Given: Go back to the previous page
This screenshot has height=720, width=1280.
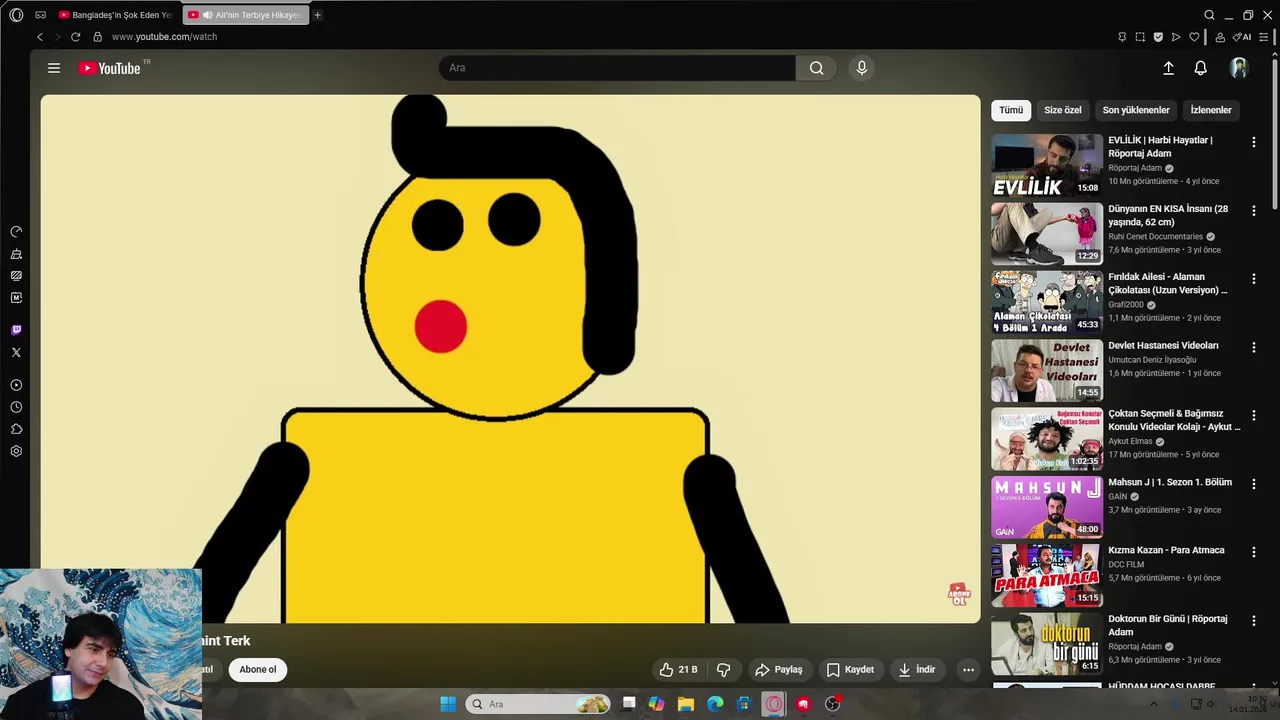Looking at the screenshot, I should pos(40,37).
